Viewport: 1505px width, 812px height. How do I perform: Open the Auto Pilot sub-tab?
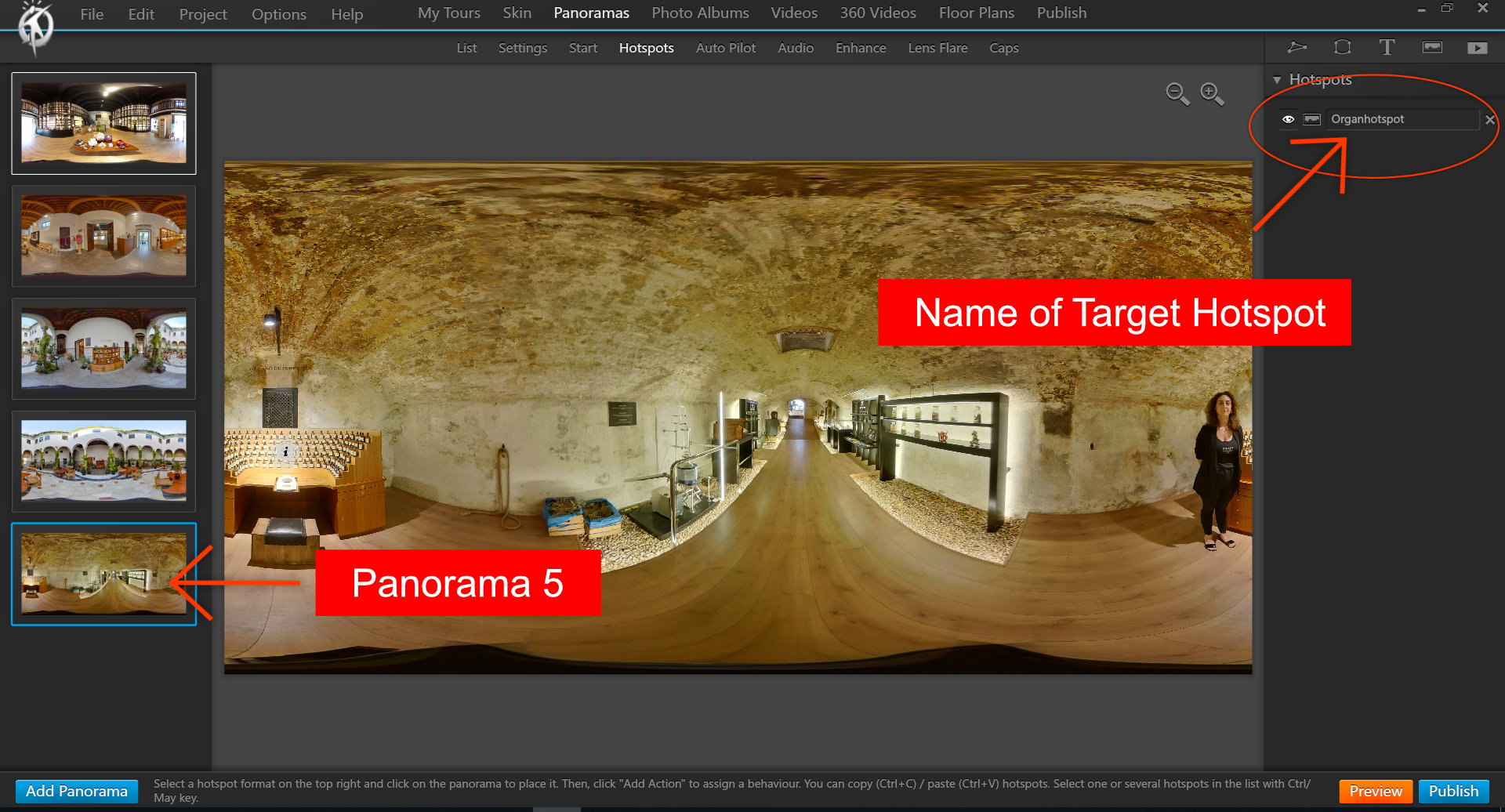726,48
